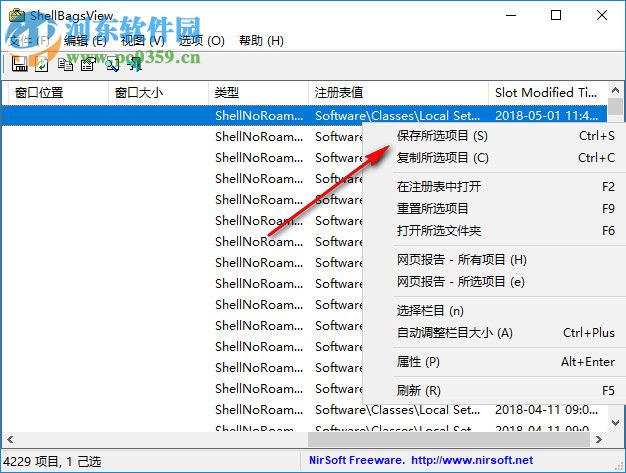This screenshot has height=473, width=626.
Task: Open the 视图 (V) menu
Action: click(143, 40)
